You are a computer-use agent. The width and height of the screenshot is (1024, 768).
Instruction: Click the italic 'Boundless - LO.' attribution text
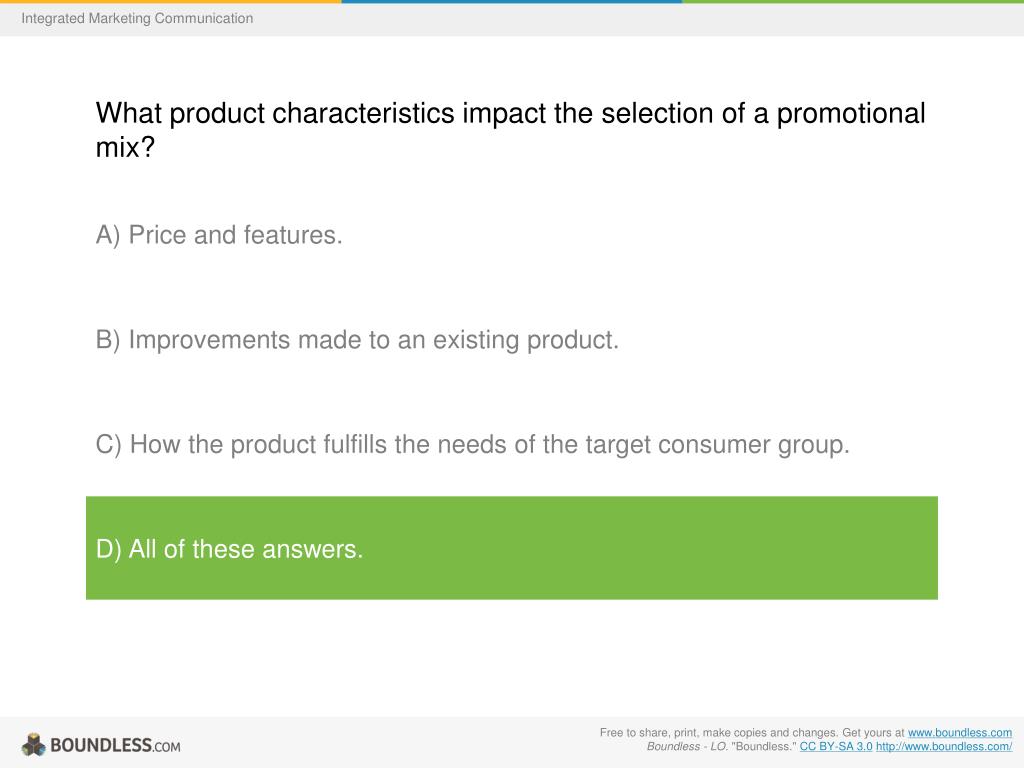tap(687, 746)
